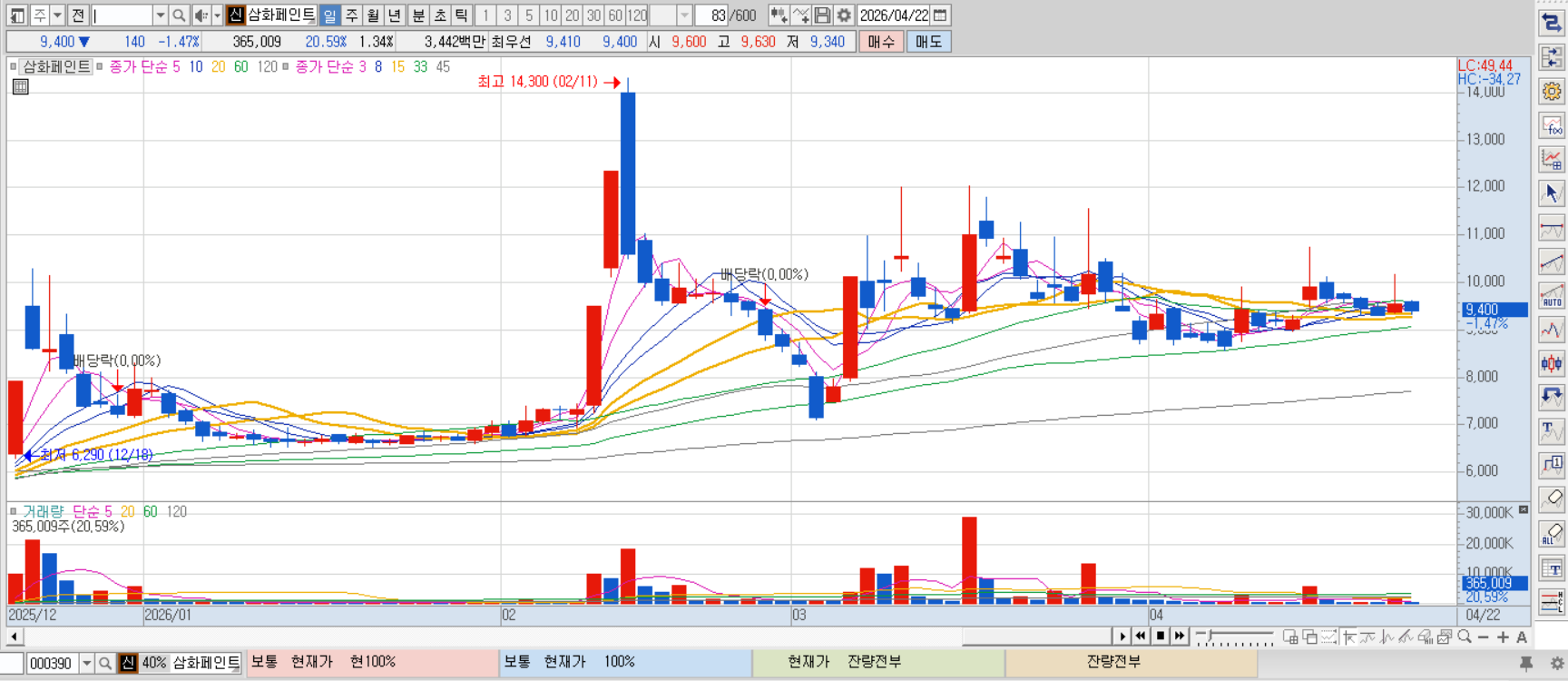The width and height of the screenshot is (1568, 681).
Task: Click the 삼화페인트 label in the bottom bar
Action: pyautogui.click(x=206, y=663)
